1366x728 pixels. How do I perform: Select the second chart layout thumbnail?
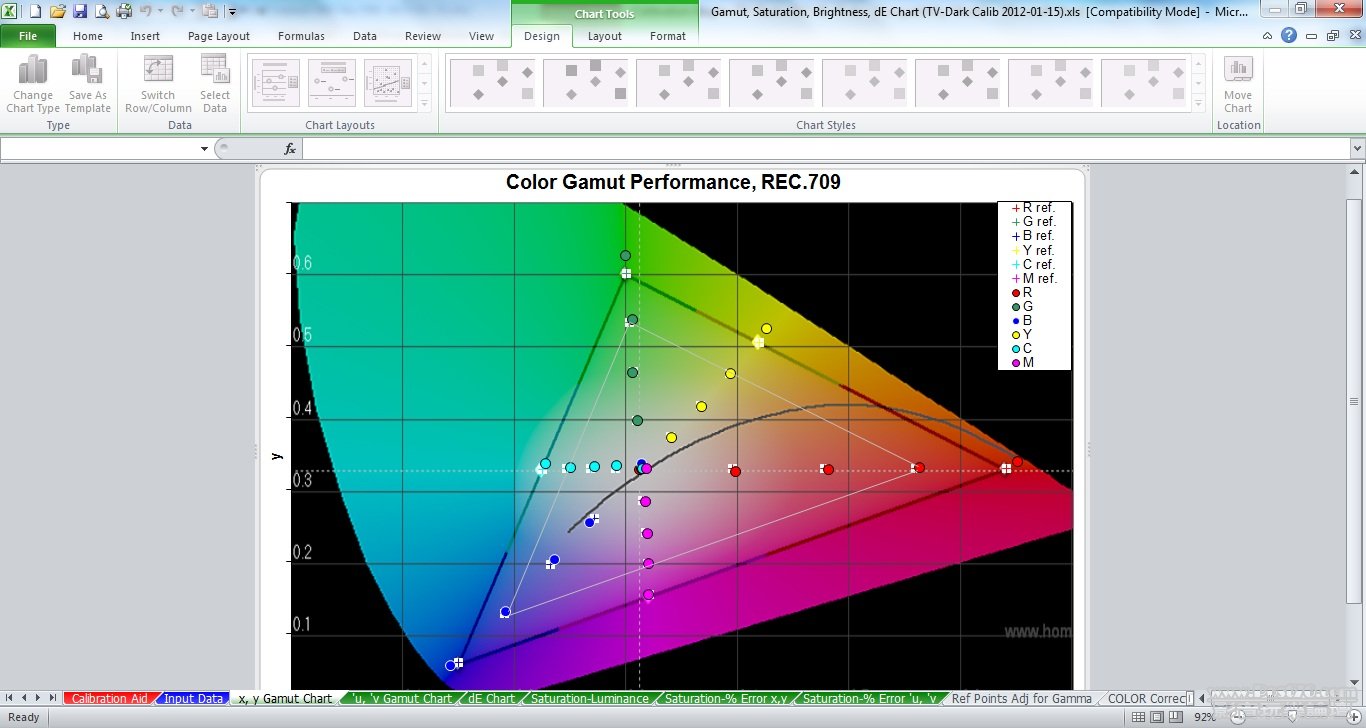coord(332,83)
